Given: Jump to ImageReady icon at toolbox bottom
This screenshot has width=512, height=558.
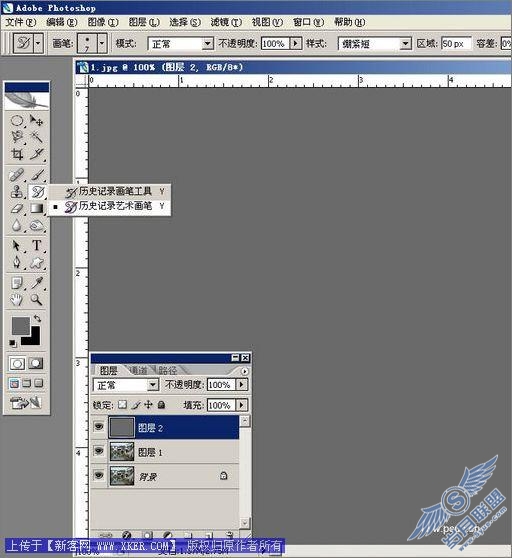Looking at the screenshot, I should pyautogui.click(x=26, y=403).
